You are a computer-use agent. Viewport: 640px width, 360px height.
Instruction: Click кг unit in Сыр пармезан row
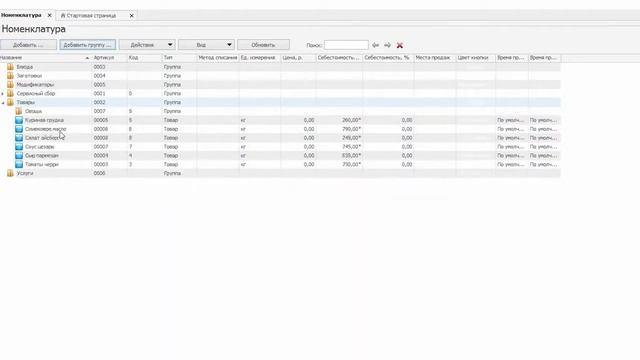click(243, 156)
